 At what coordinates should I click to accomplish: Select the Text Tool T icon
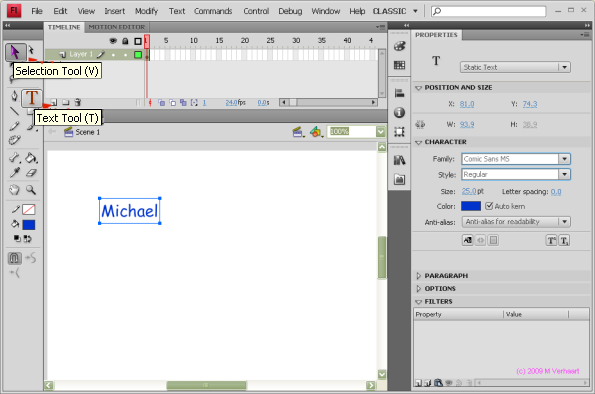(32, 98)
